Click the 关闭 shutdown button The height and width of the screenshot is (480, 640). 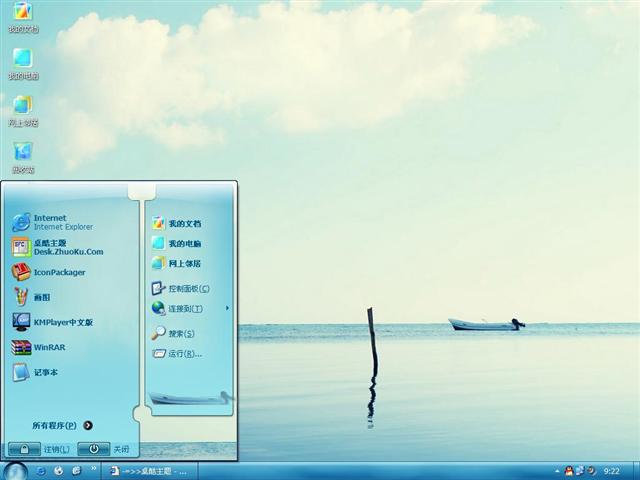[x=109, y=449]
